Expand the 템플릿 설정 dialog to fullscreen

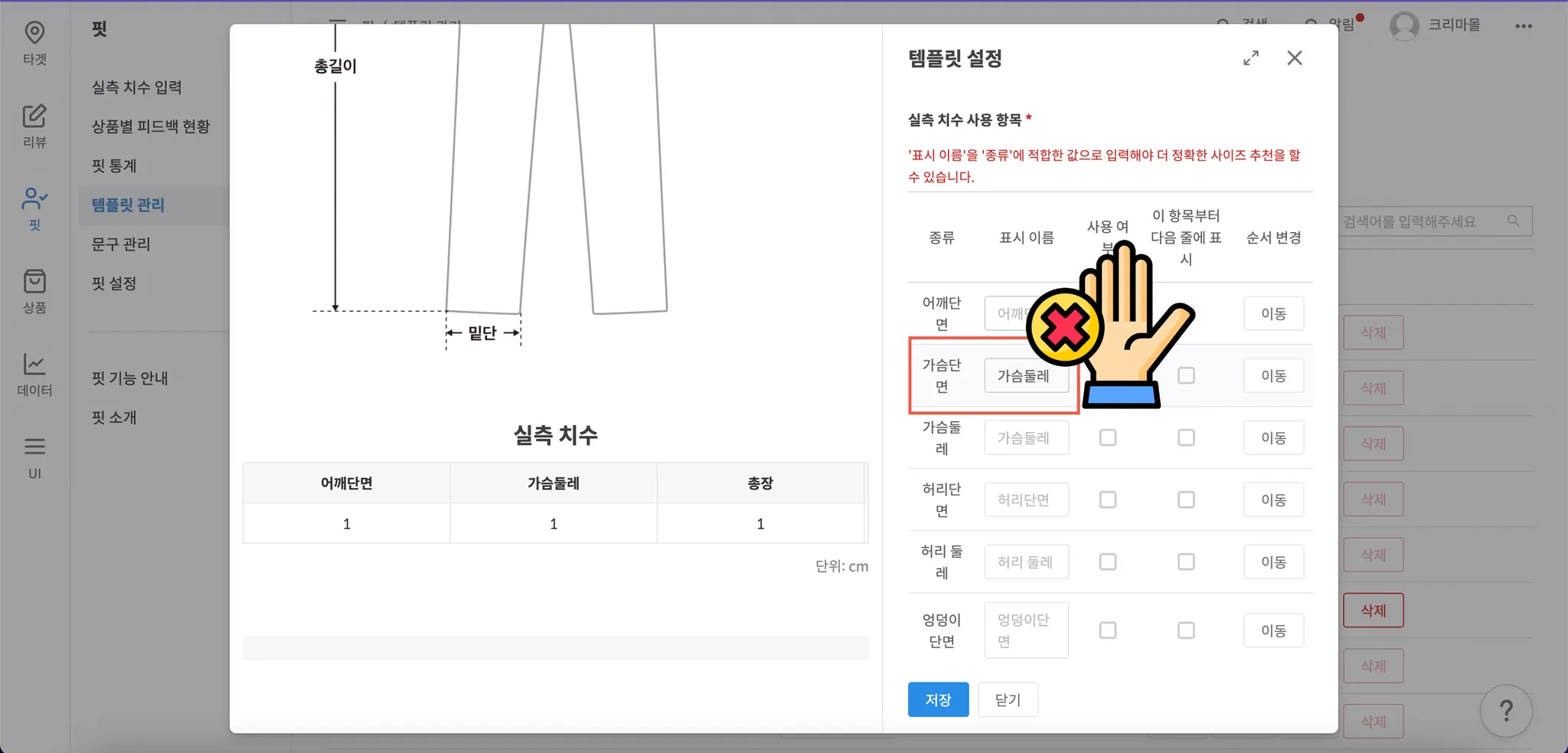pos(1251,58)
